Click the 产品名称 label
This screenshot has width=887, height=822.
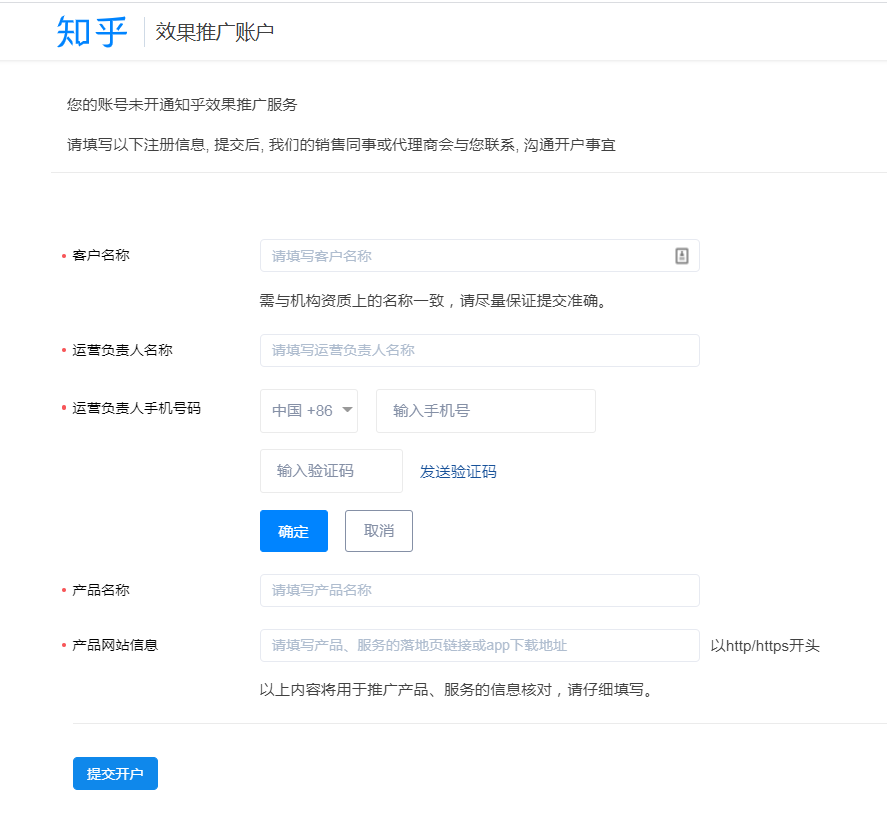(x=101, y=590)
